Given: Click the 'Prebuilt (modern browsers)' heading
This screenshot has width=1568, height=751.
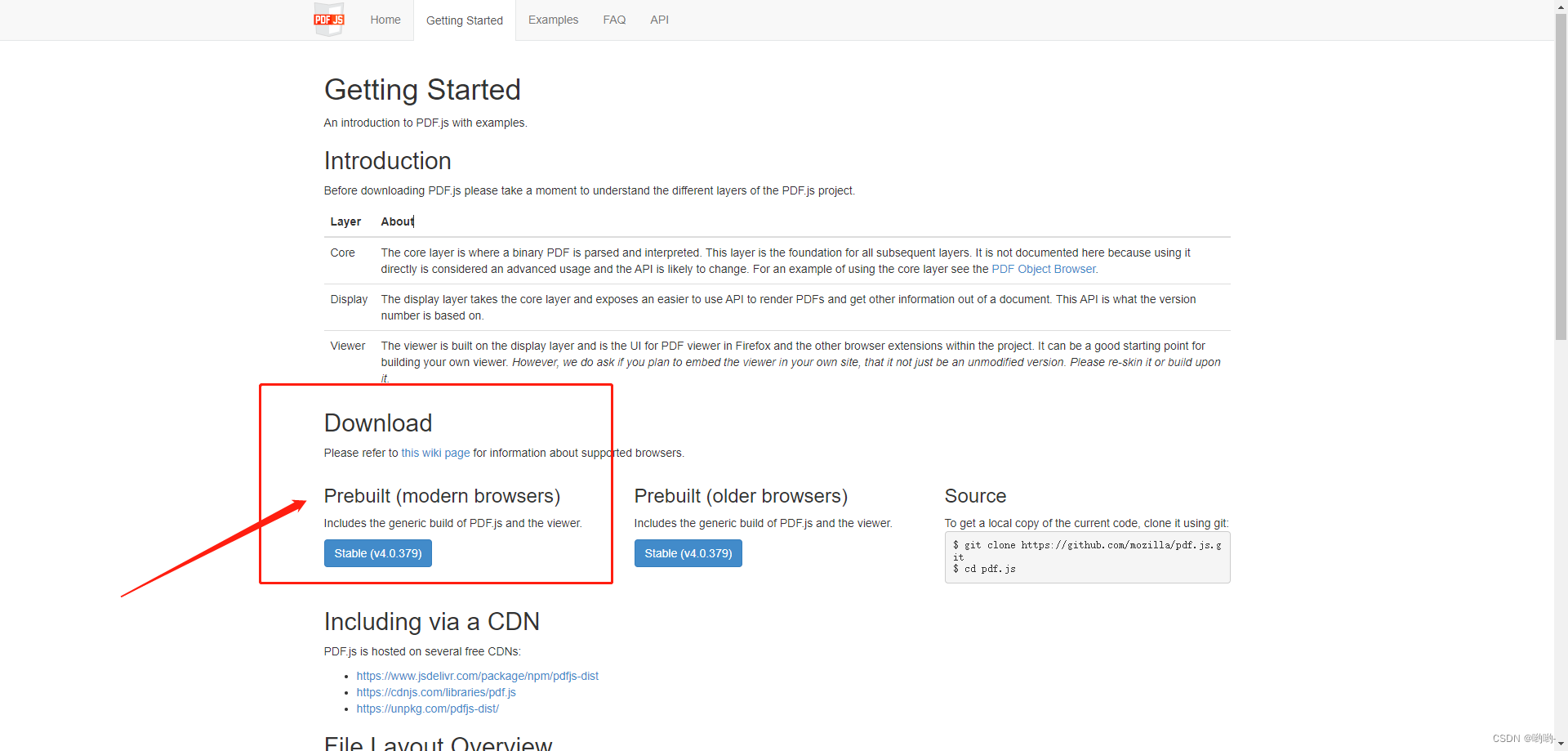Looking at the screenshot, I should coord(442,496).
